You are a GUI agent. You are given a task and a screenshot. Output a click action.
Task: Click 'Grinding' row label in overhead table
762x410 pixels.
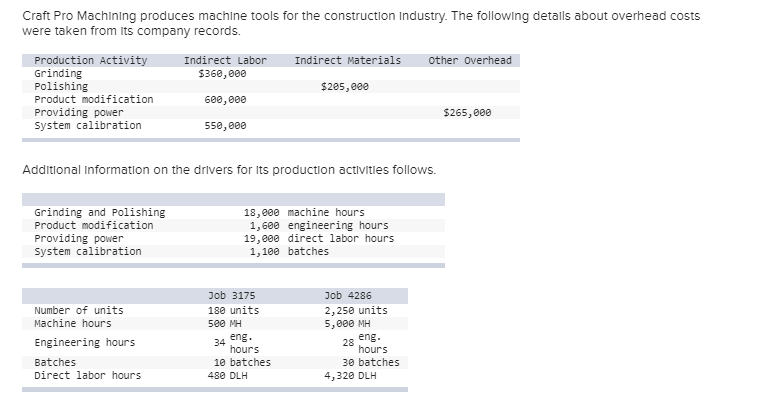click(x=58, y=73)
